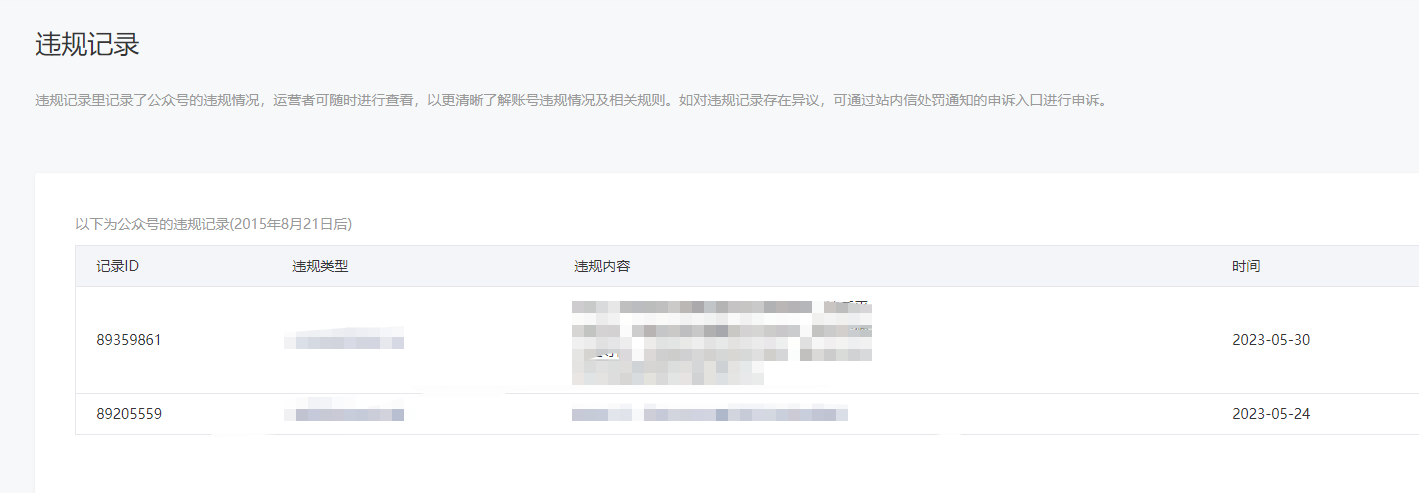1419x493 pixels.
Task: Click blurred violation content of record 89359861
Action: coord(722,341)
